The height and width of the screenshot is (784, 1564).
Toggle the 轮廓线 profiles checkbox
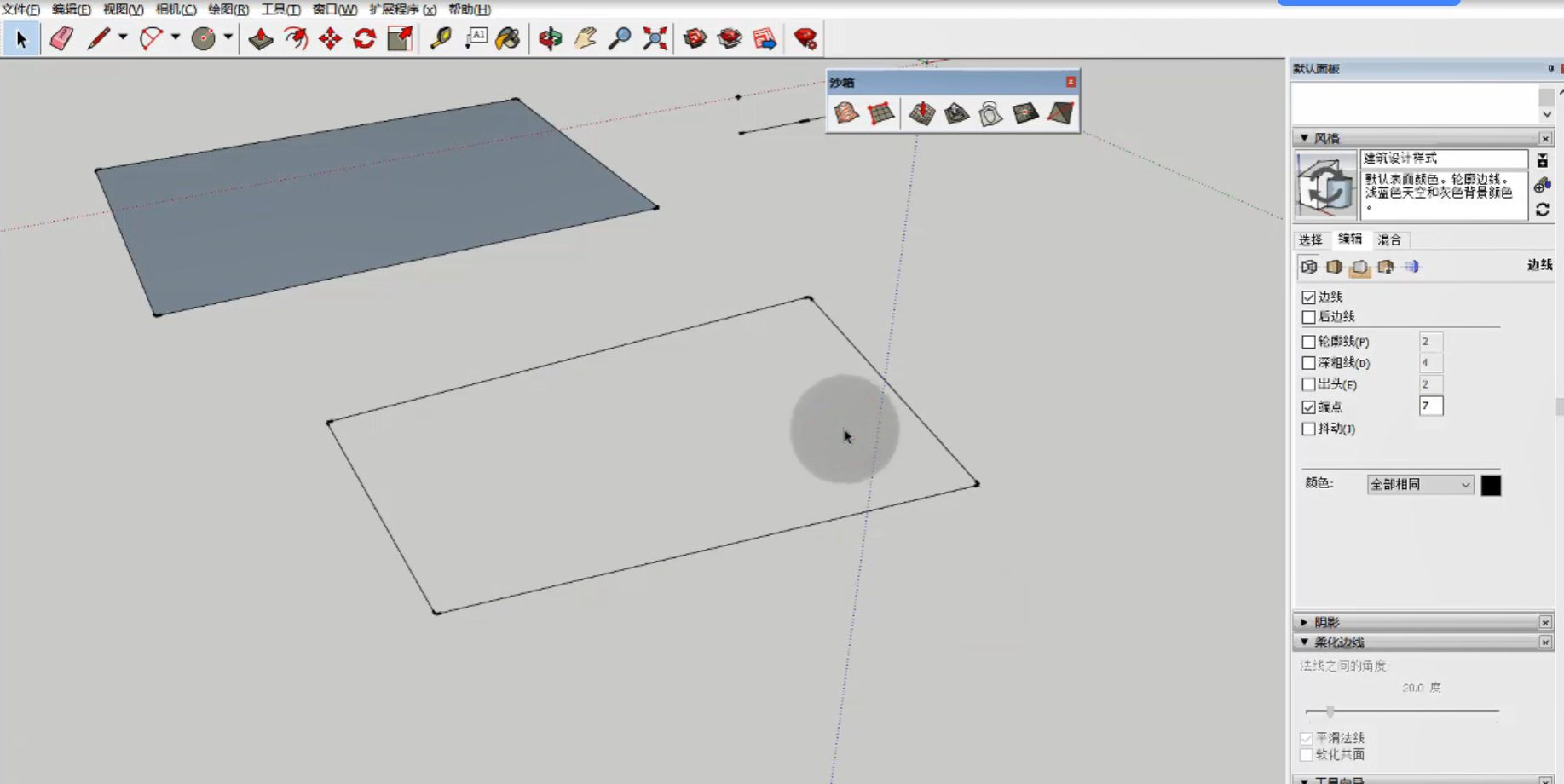click(x=1308, y=342)
